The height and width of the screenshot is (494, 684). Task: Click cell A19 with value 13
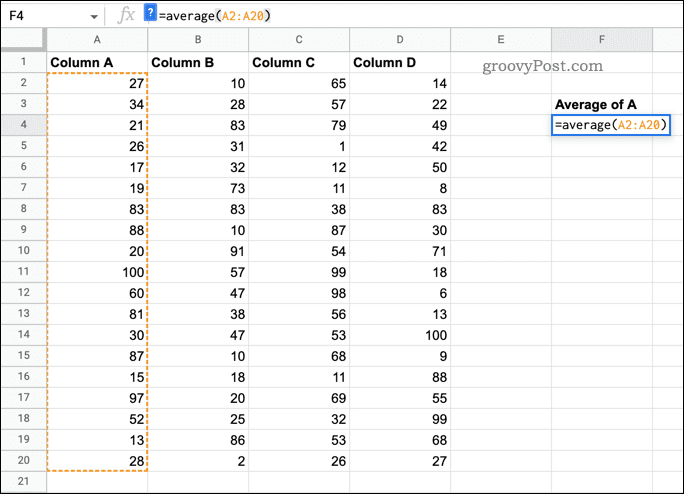pyautogui.click(x=97, y=440)
